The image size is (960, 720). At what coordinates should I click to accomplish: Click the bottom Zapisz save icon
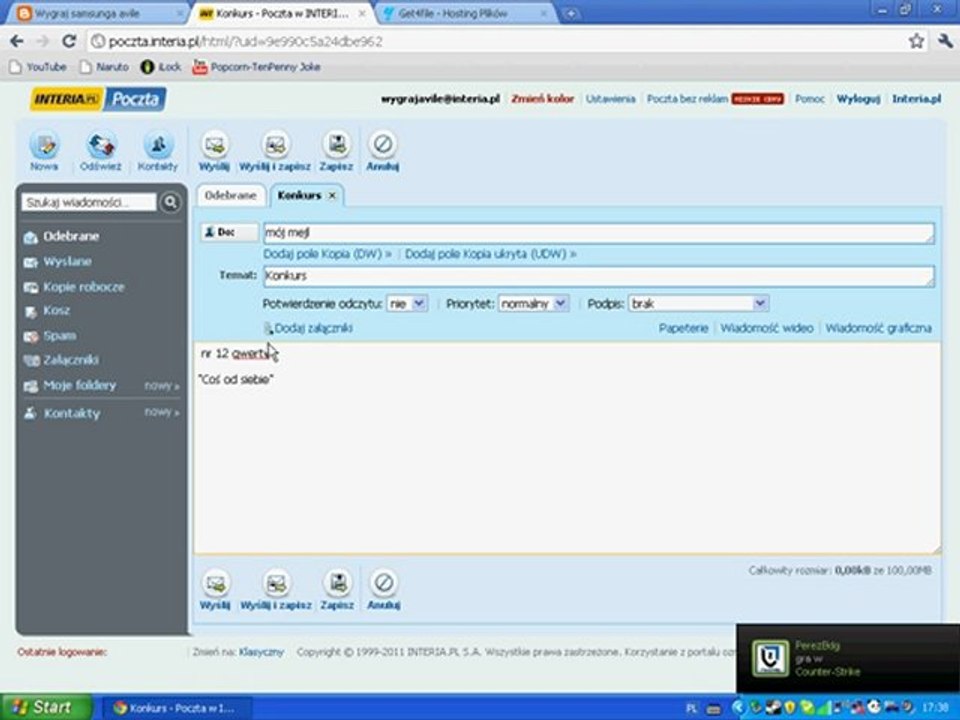pos(337,583)
